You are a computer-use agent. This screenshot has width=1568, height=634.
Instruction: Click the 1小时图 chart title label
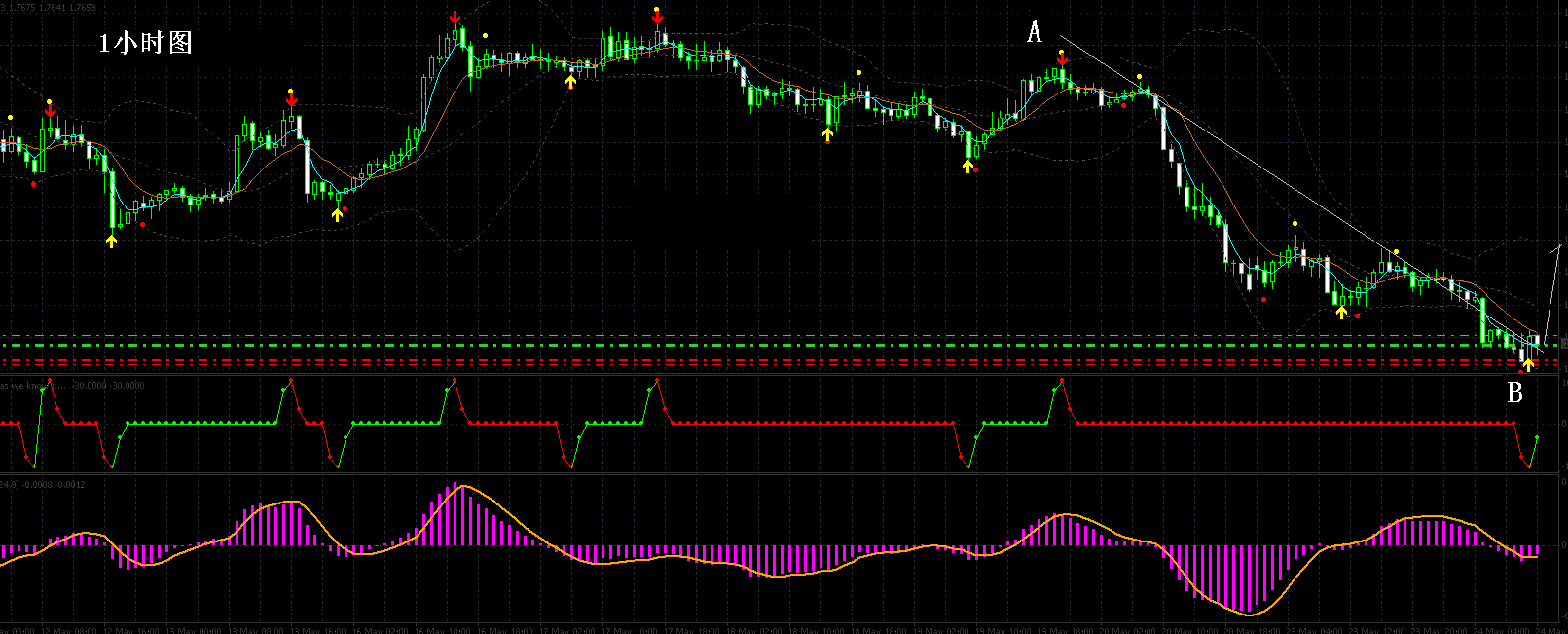coord(145,43)
